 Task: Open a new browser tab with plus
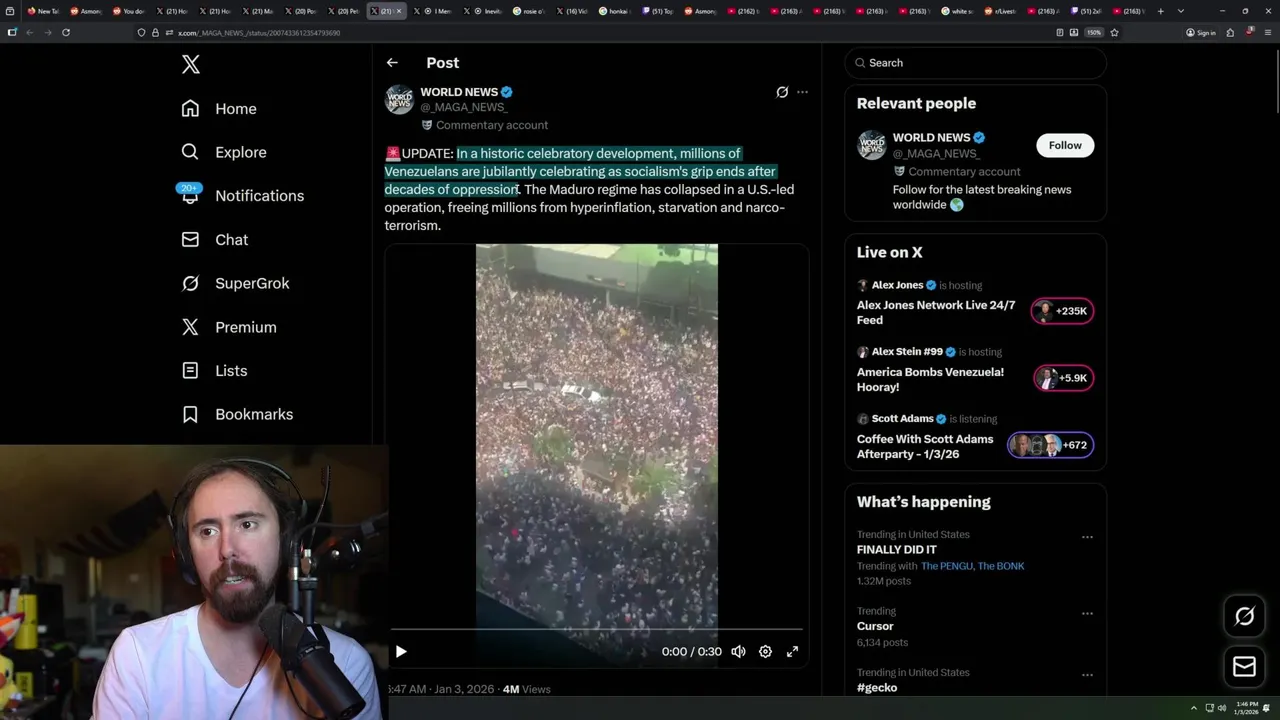click(x=1160, y=11)
